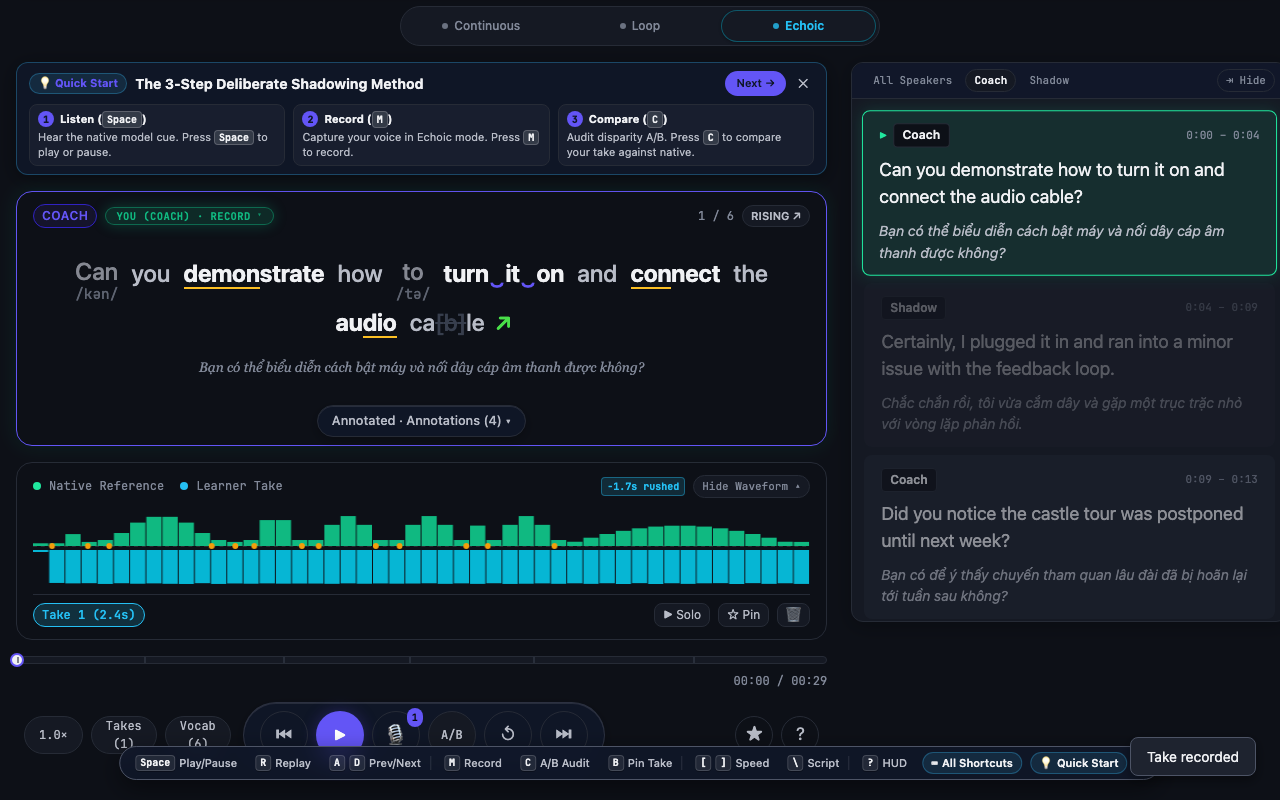This screenshot has height=800, width=1280.
Task: Change the playback speed from 1.0×
Action: (53, 735)
